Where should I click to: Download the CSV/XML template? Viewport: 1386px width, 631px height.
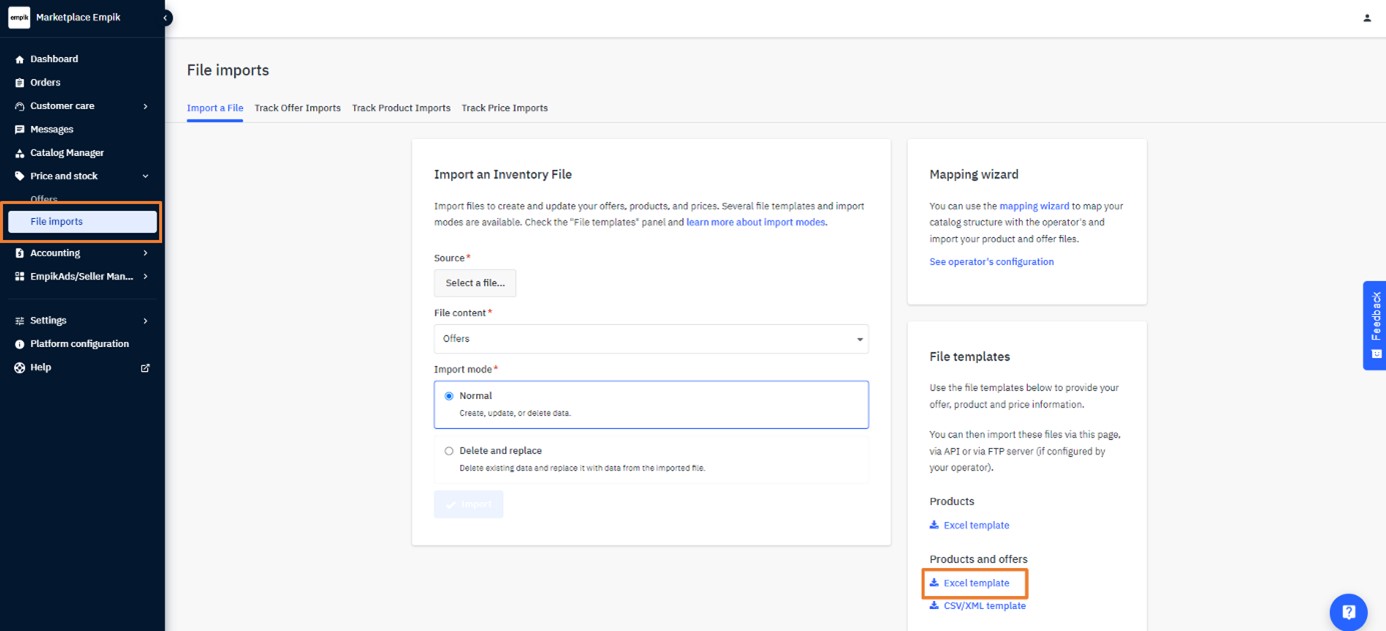point(984,606)
